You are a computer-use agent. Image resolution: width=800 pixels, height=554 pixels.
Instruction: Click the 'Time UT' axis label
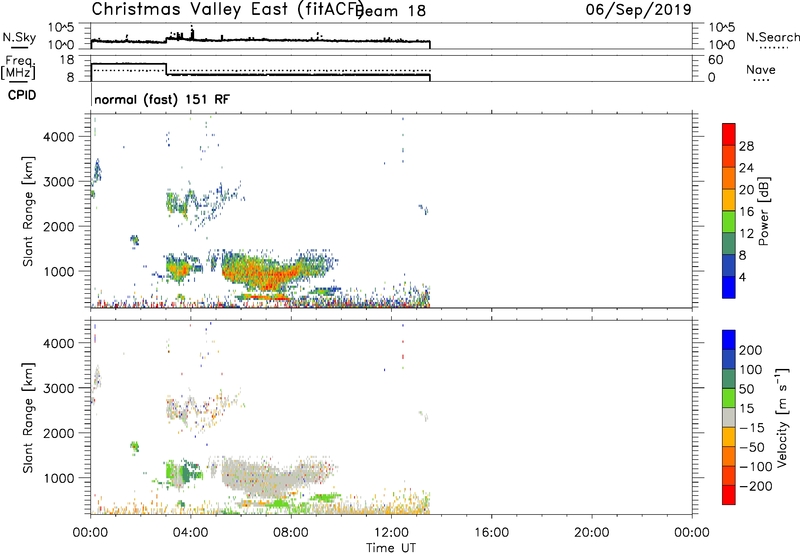(x=391, y=547)
